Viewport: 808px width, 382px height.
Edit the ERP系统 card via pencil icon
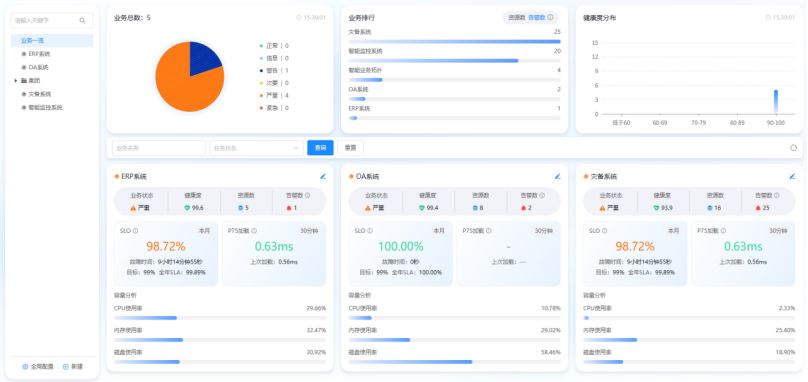323,176
